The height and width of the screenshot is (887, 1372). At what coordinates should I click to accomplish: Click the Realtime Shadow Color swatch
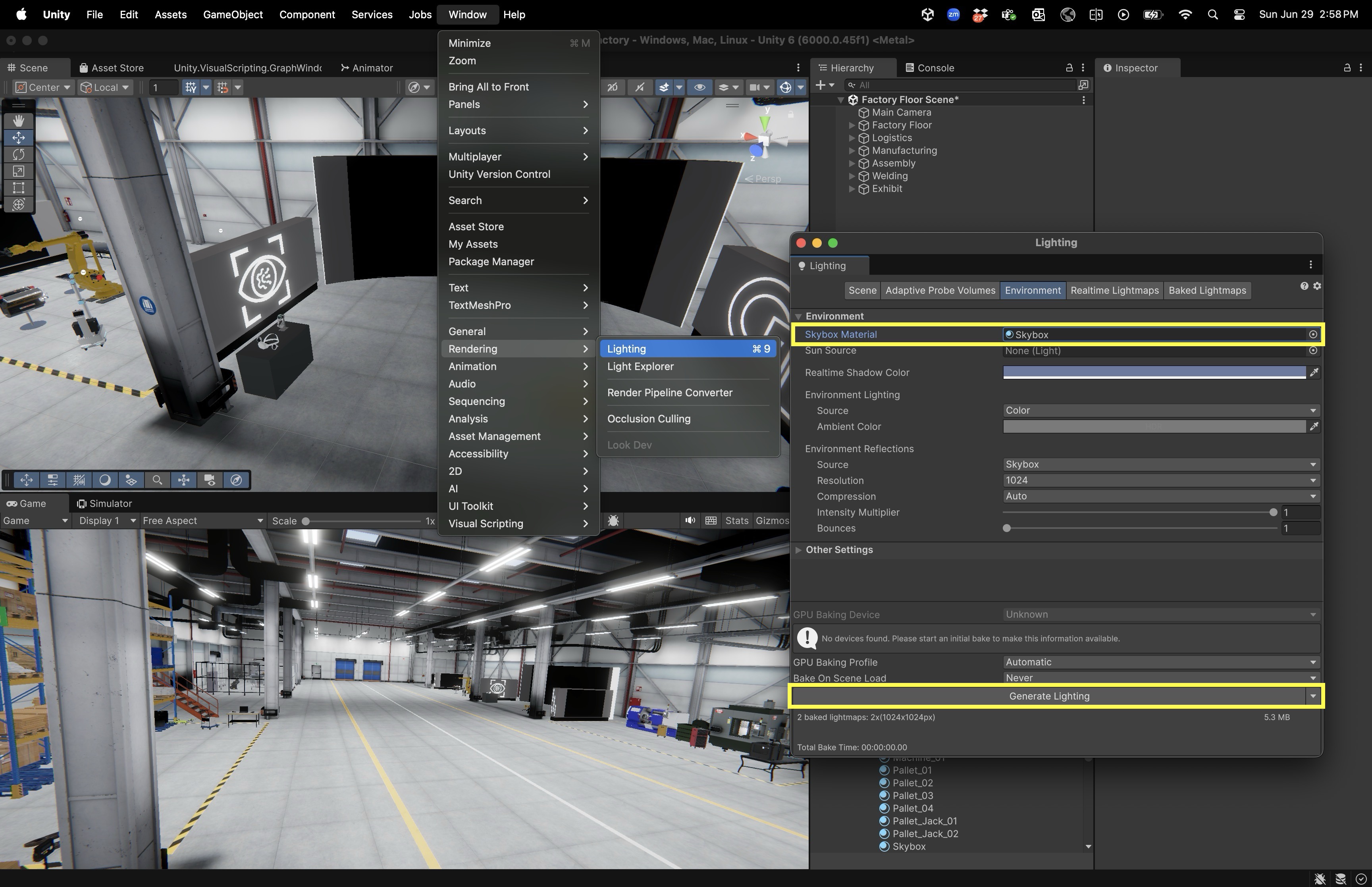pos(1154,373)
